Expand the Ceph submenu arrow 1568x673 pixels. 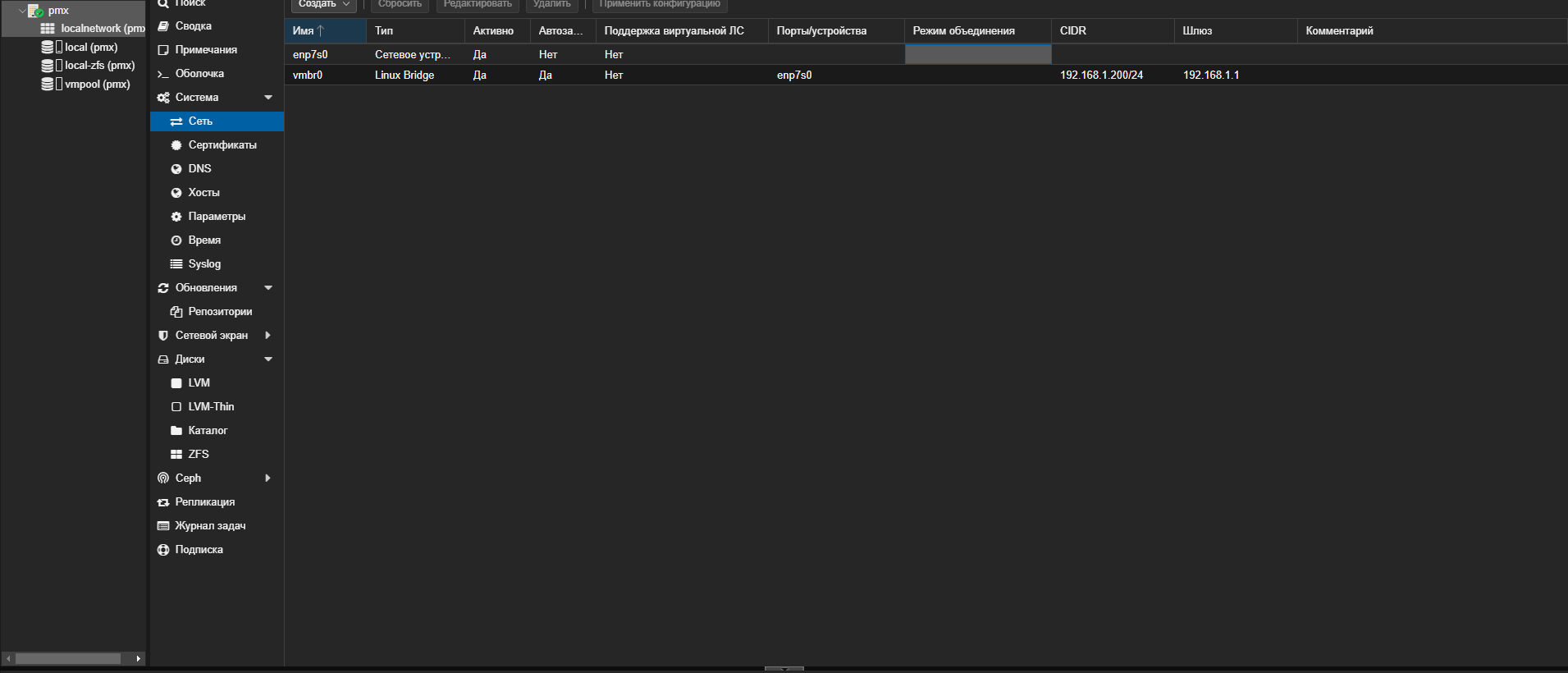[268, 478]
